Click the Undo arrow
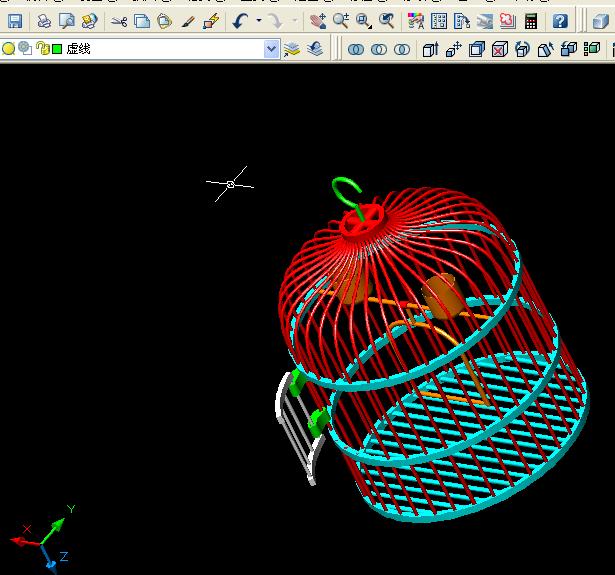The image size is (615, 575). [x=240, y=21]
